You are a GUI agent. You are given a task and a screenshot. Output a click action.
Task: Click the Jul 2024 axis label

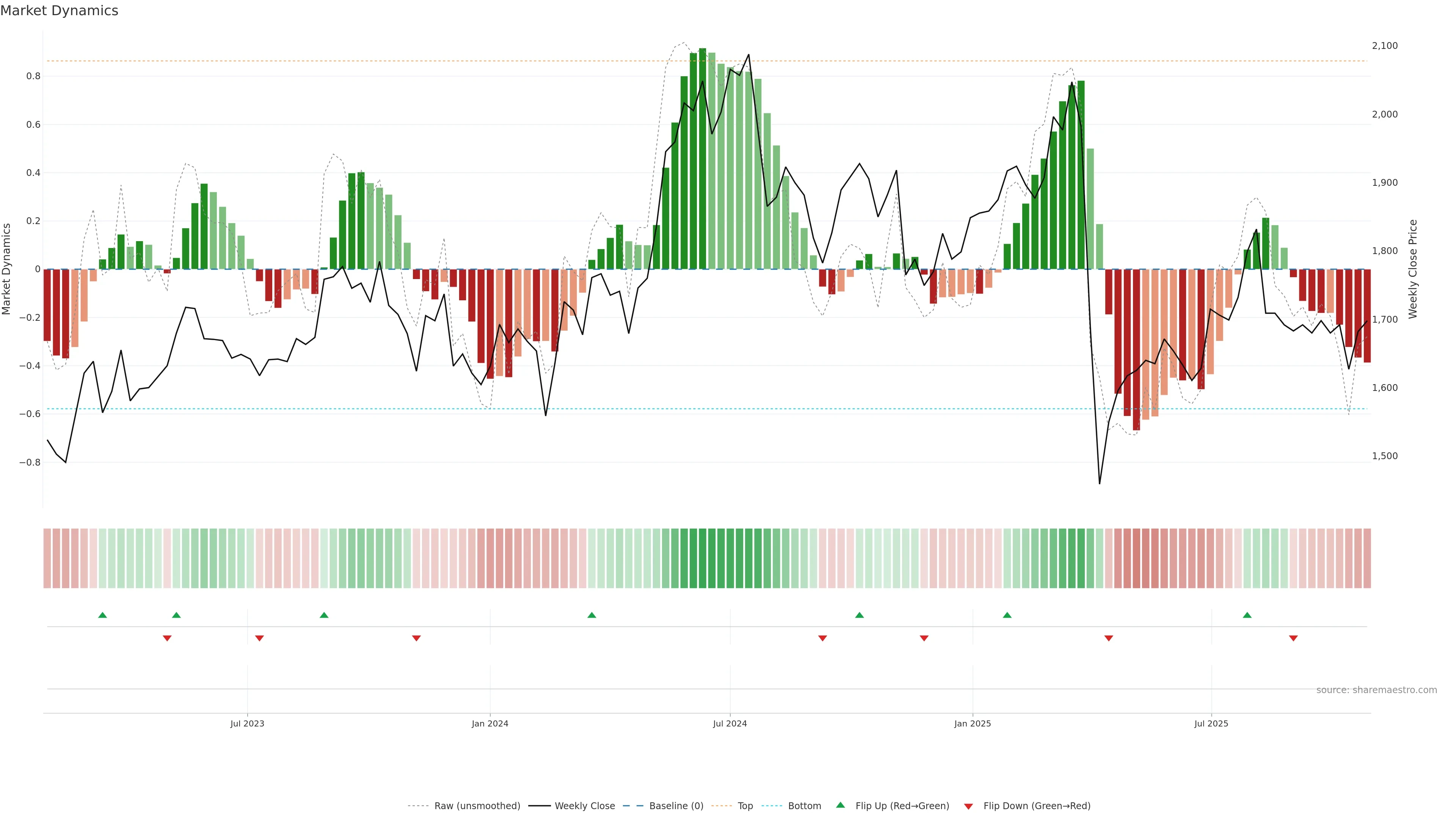(730, 723)
